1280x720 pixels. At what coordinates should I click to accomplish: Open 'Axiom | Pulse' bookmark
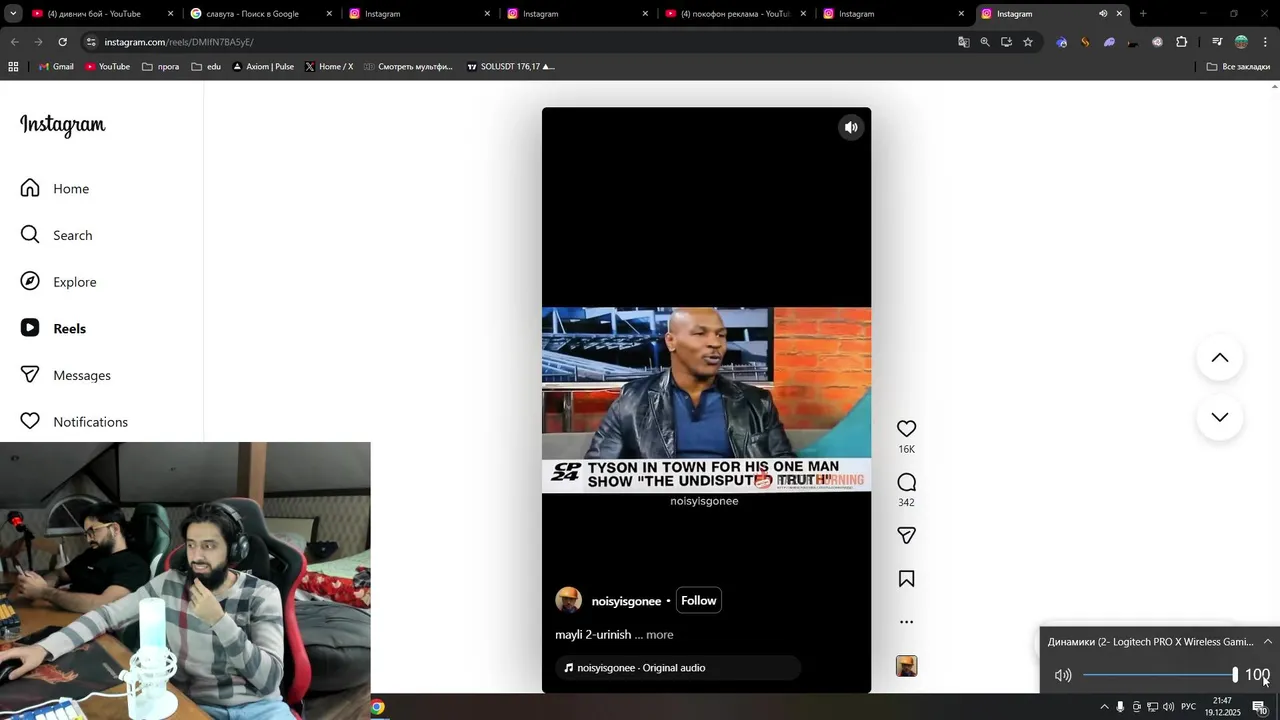click(263, 67)
